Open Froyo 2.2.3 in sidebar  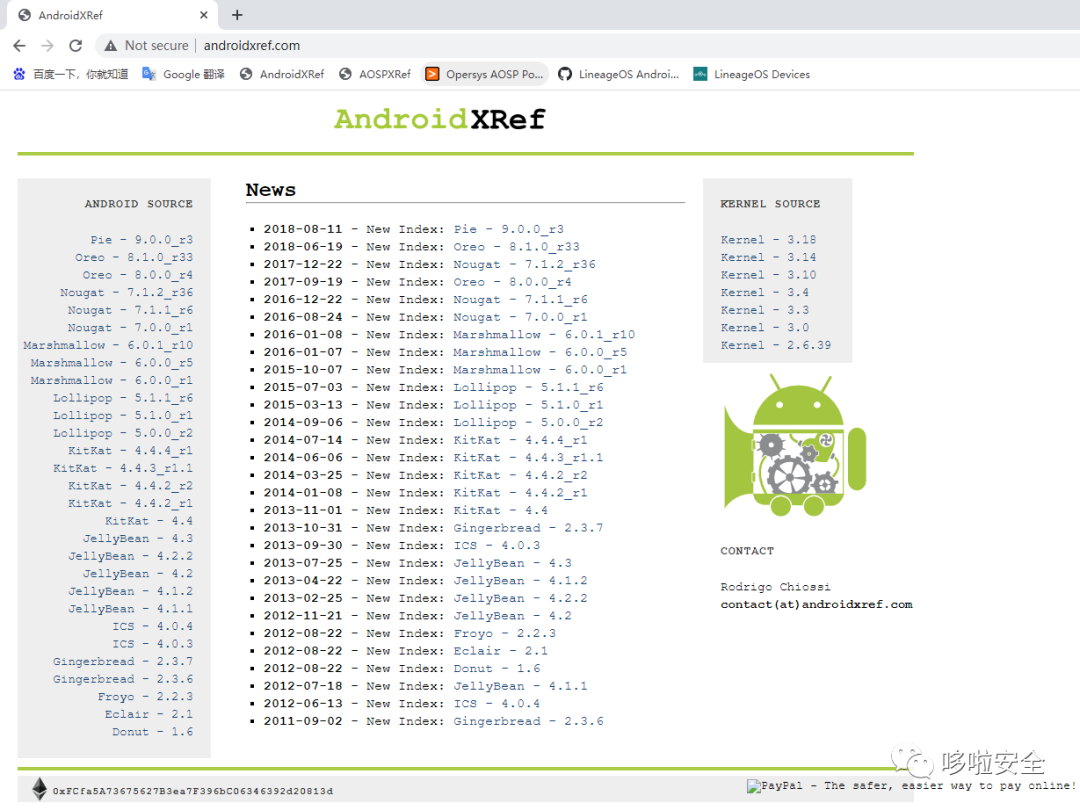(145, 696)
